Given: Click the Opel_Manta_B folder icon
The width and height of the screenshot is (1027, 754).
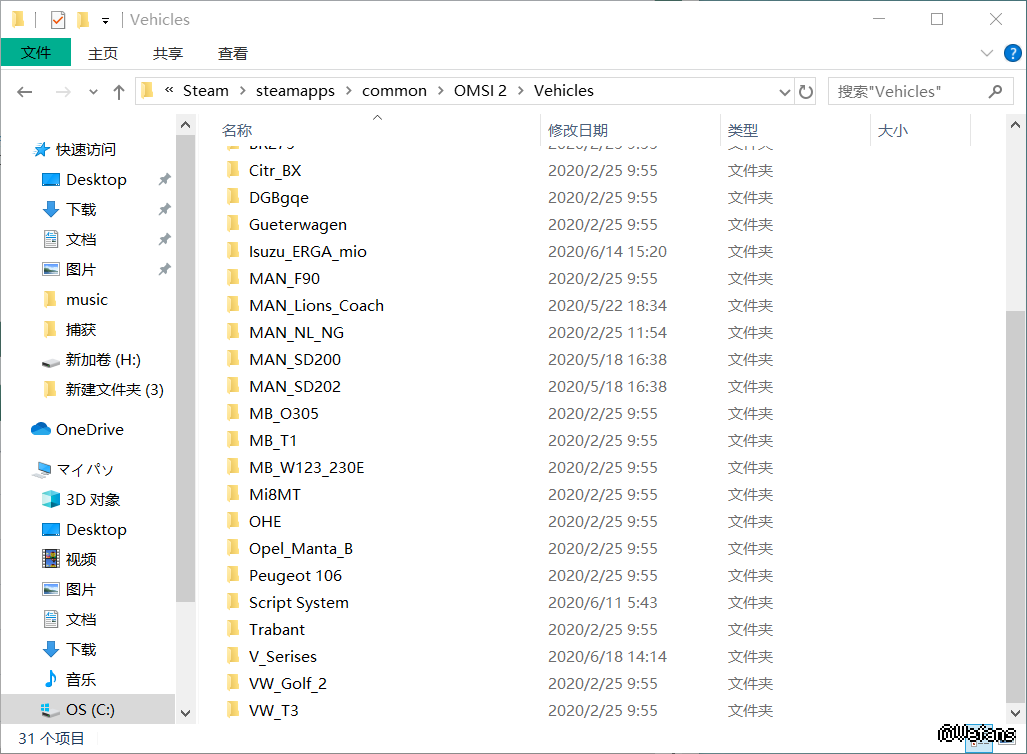Looking at the screenshot, I should 233,548.
